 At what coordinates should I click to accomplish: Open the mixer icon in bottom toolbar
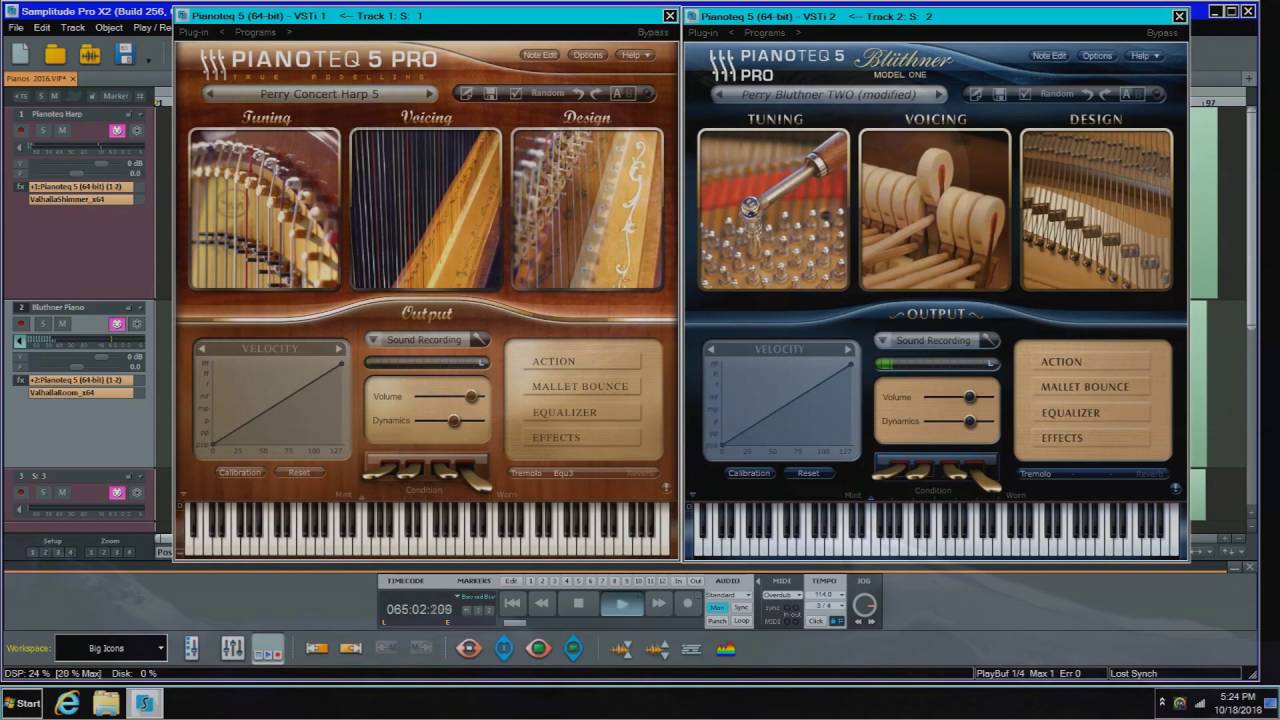(232, 648)
